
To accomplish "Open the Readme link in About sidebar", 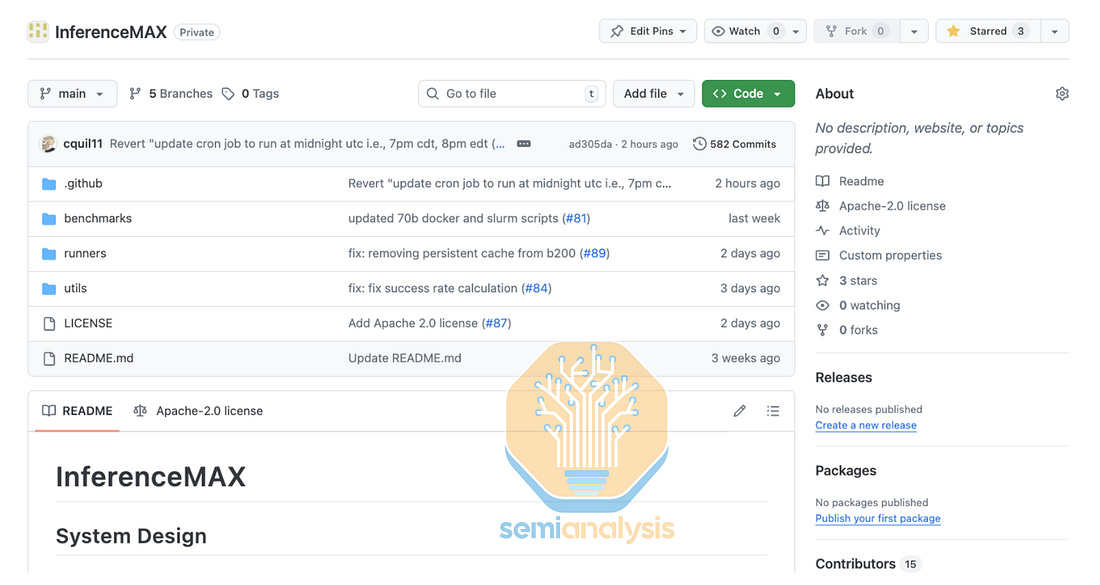I will pos(861,181).
